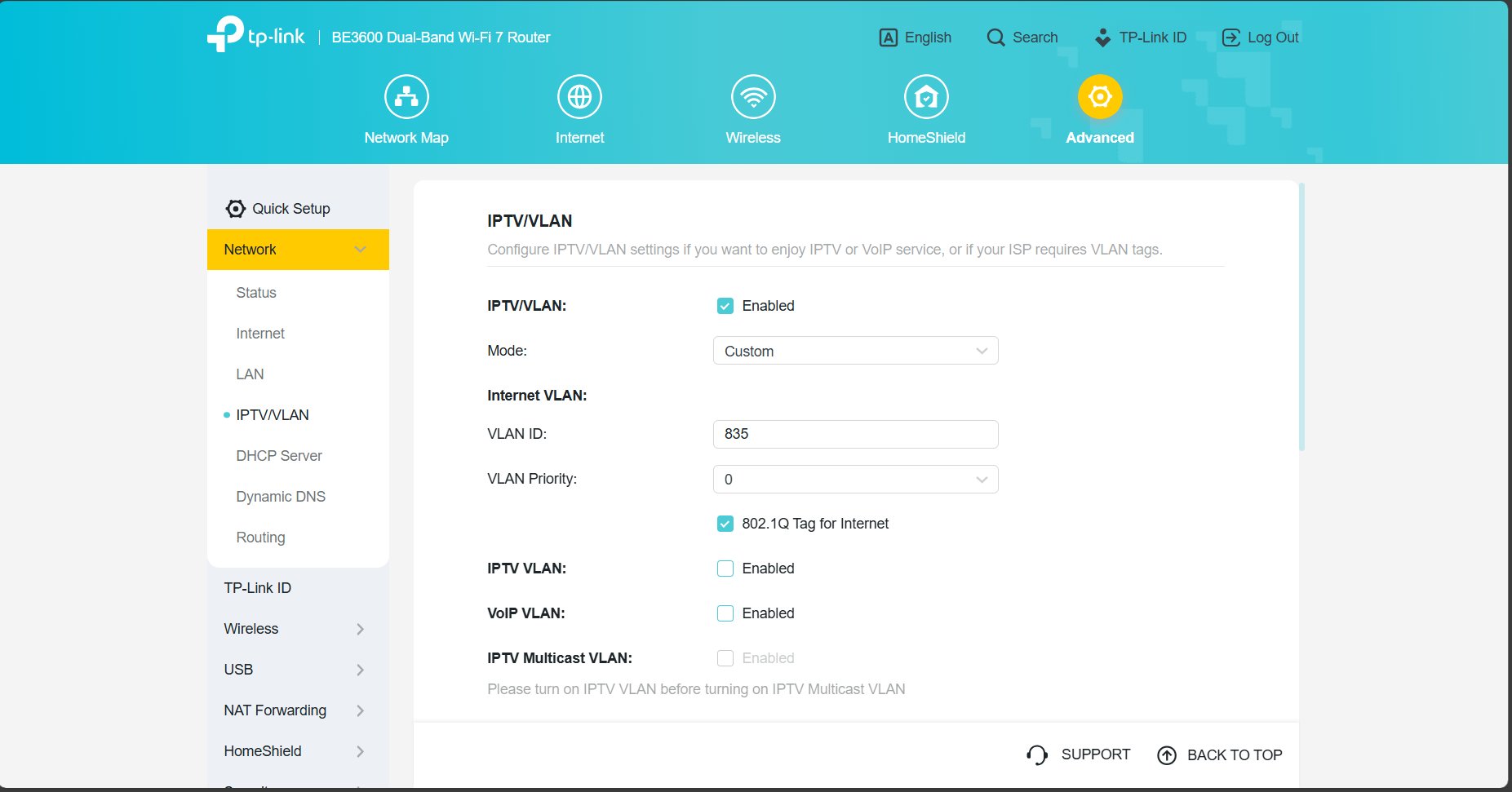Click the Wireless tab label
This screenshot has height=792, width=1512.
pyautogui.click(x=753, y=138)
